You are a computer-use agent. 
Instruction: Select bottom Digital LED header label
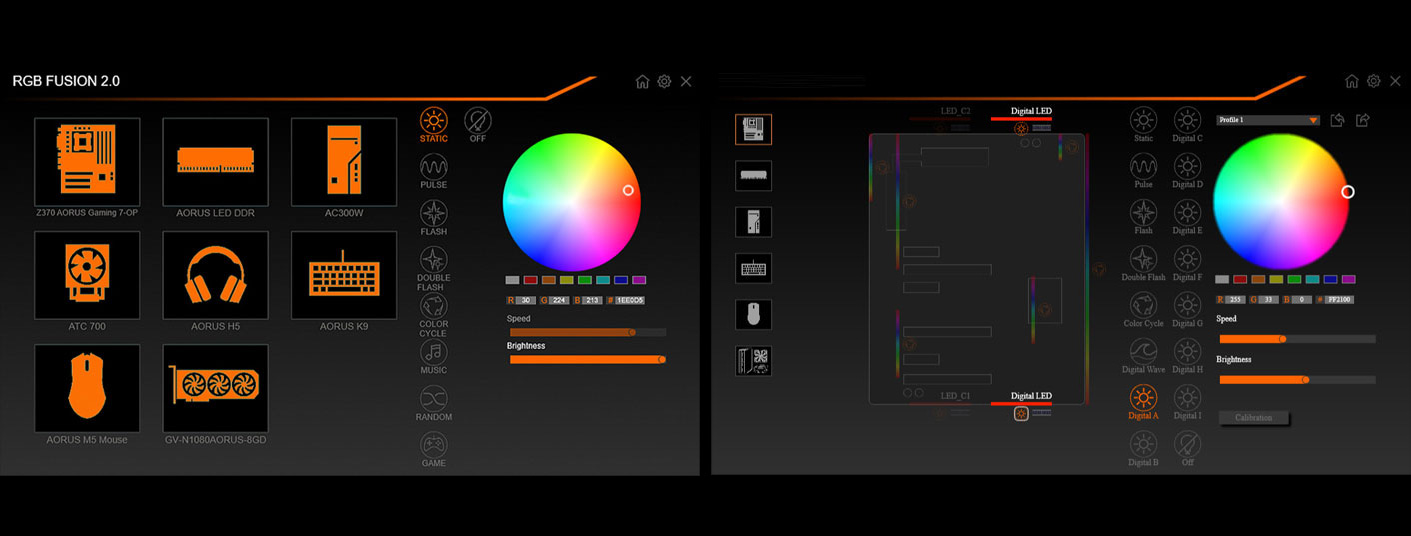[1031, 396]
